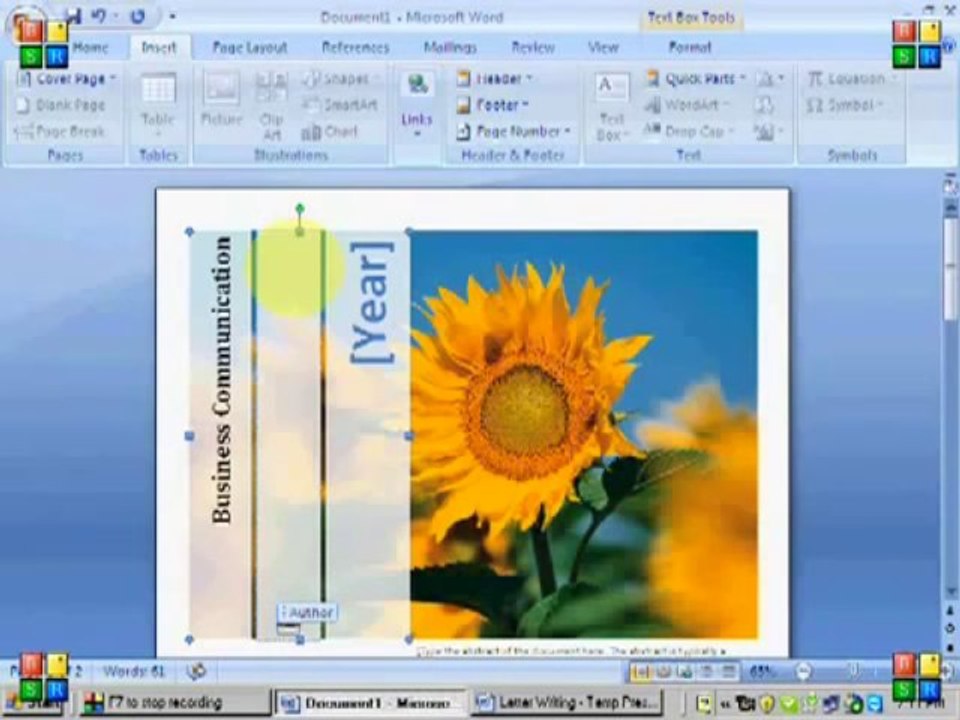Screen dimensions: 960x720
Task: Open the Page Layout tab
Action: (250, 47)
